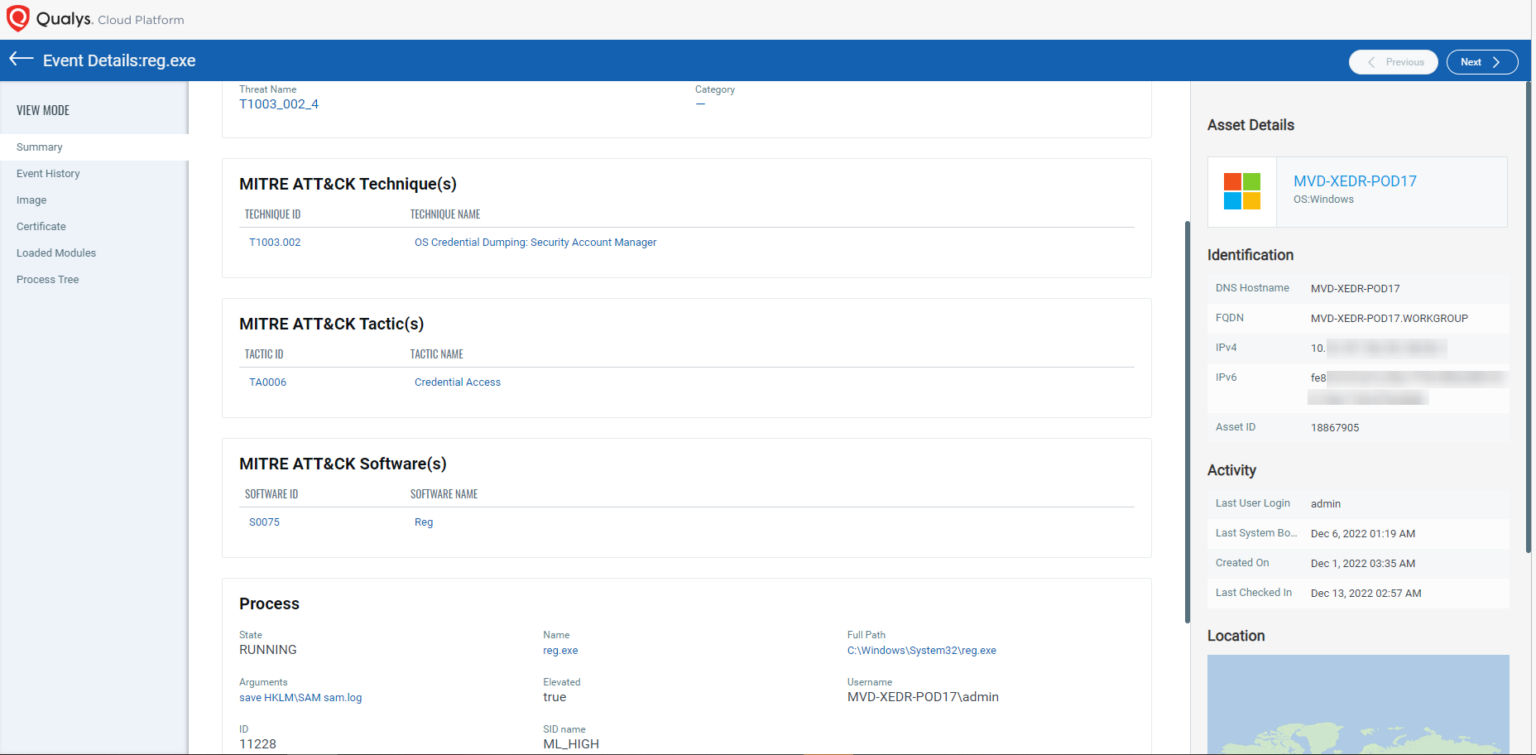Click the S0075 software ID link
The image size is (1536, 755).
pyautogui.click(x=263, y=521)
